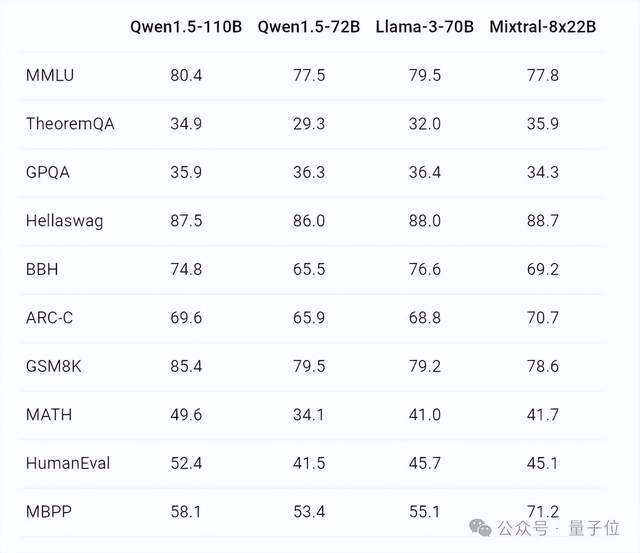Image resolution: width=640 pixels, height=553 pixels.
Task: Select the 71.2 MBPP score for Mixtral
Action: 543,512
